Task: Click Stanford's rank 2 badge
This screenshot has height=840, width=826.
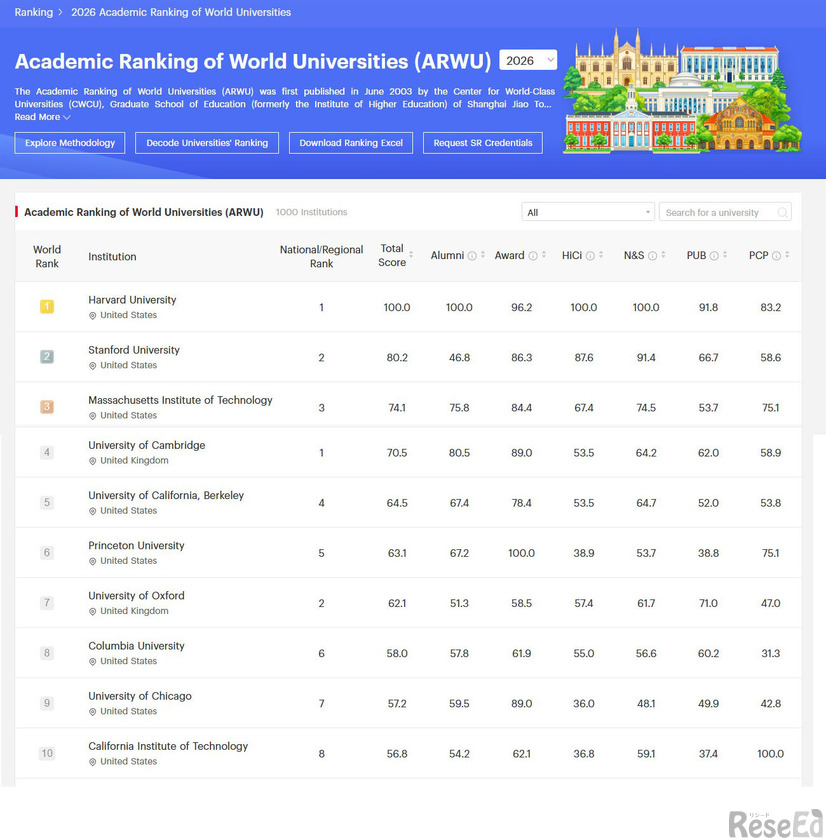Action: (47, 356)
